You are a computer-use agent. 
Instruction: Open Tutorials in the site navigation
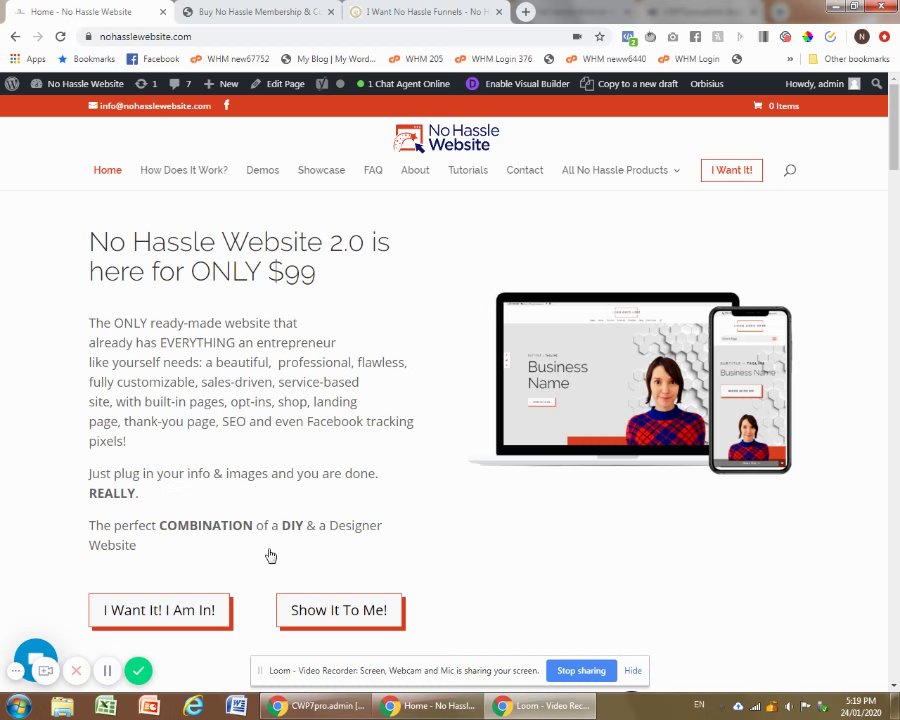(468, 170)
